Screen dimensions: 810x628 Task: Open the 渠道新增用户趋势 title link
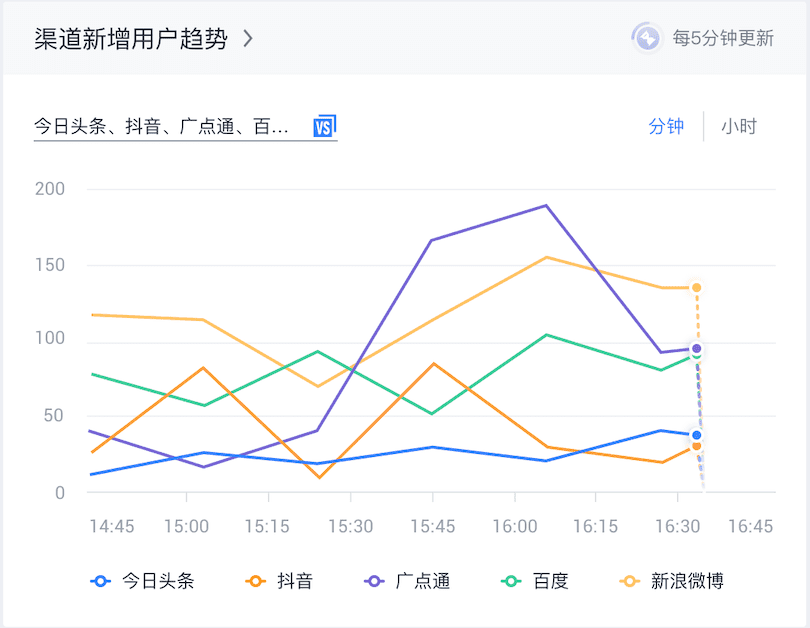131,39
